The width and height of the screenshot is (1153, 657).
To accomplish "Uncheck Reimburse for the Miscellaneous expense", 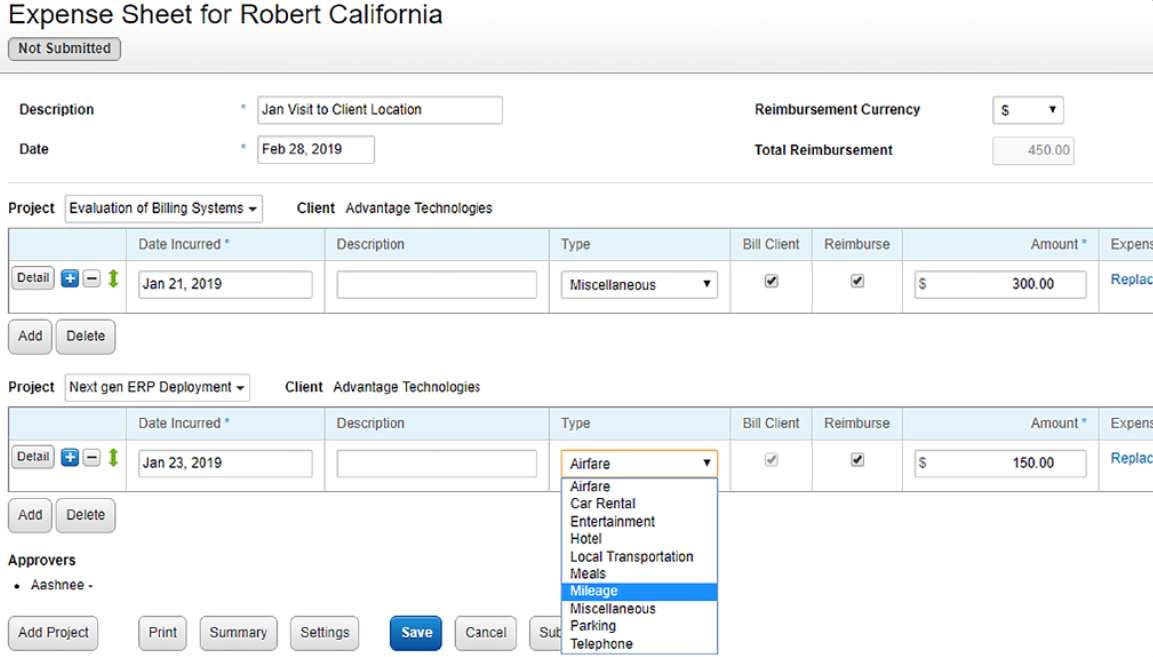I will (x=857, y=282).
